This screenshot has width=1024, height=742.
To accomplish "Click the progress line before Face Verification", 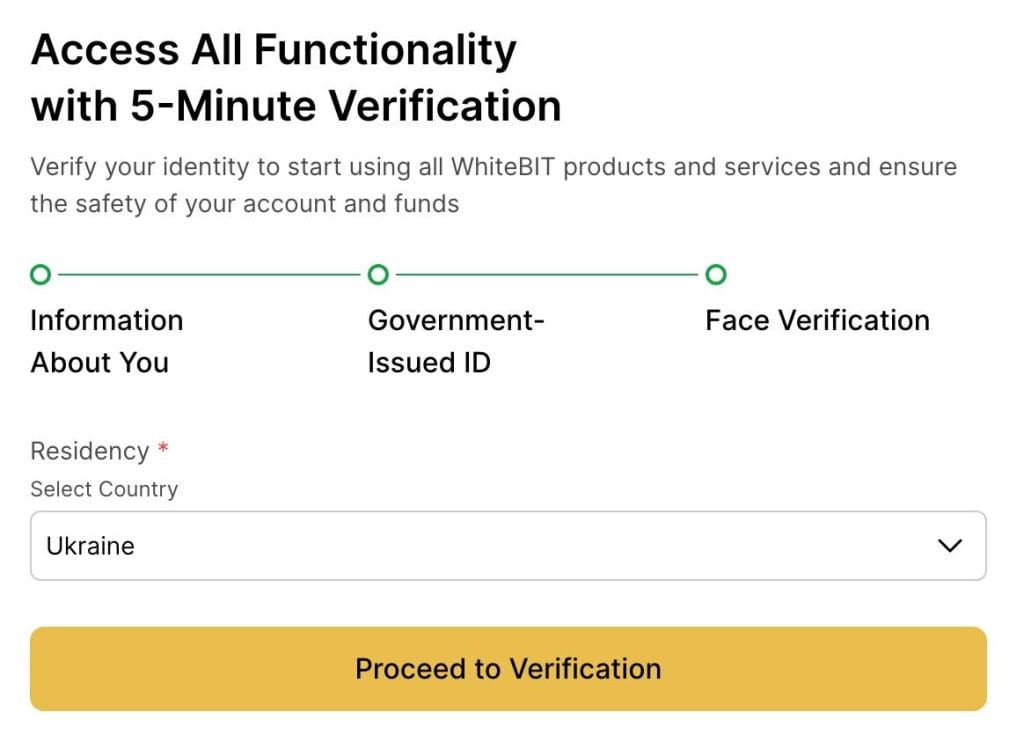I will 545,274.
